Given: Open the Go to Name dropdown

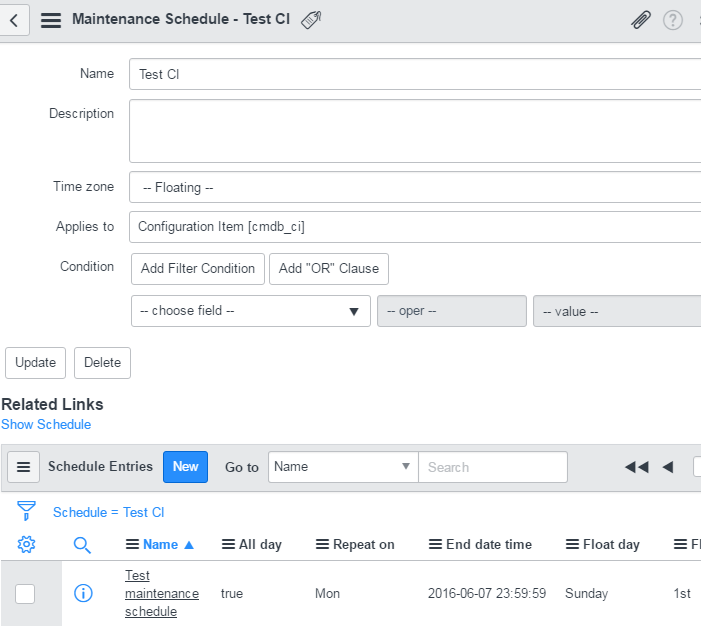Looking at the screenshot, I should click(343, 467).
